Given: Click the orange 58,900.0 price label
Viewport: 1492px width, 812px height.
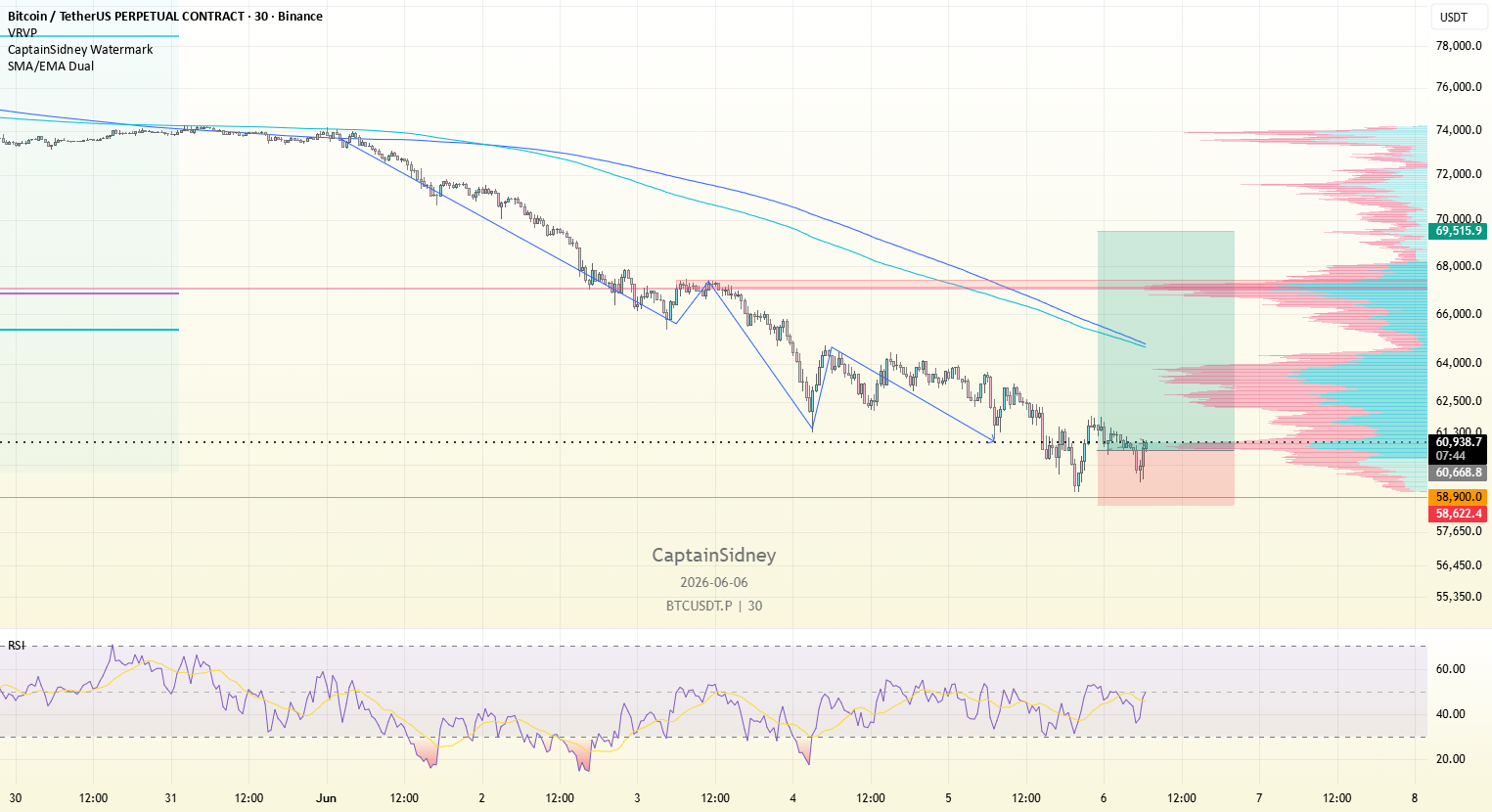Looking at the screenshot, I should (x=1458, y=497).
